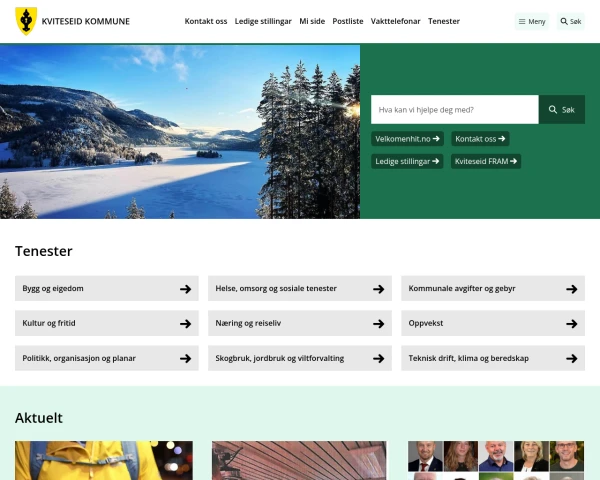Click the arrow beside Kommunale avgifter og gebyr
Image resolution: width=600 pixels, height=480 pixels.
point(572,289)
